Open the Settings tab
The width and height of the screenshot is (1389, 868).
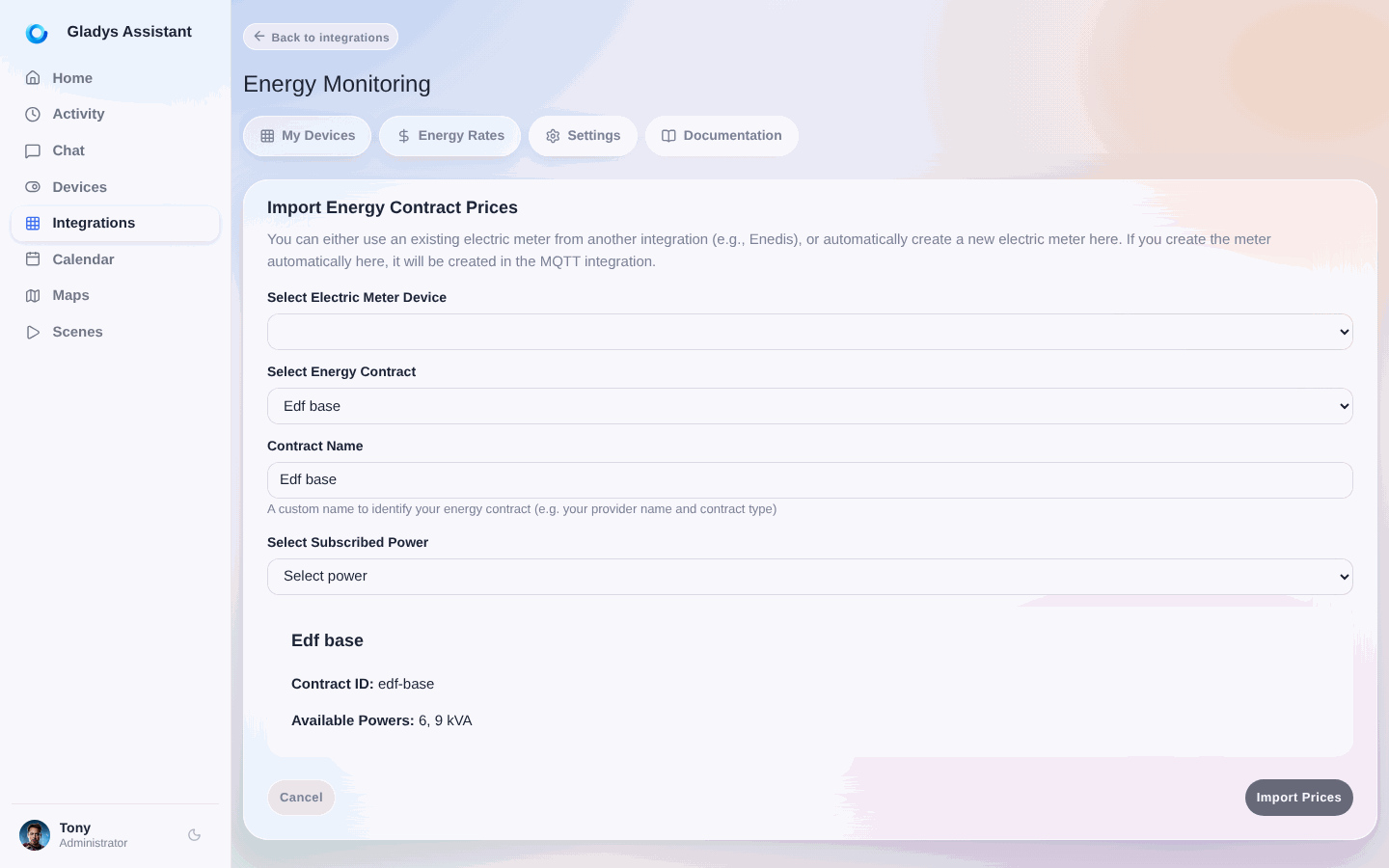(x=583, y=136)
